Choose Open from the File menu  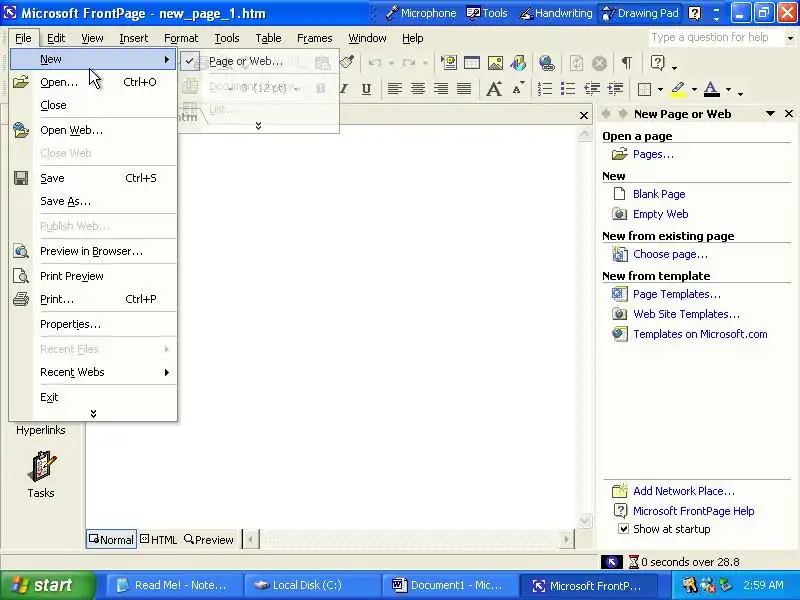(93, 82)
